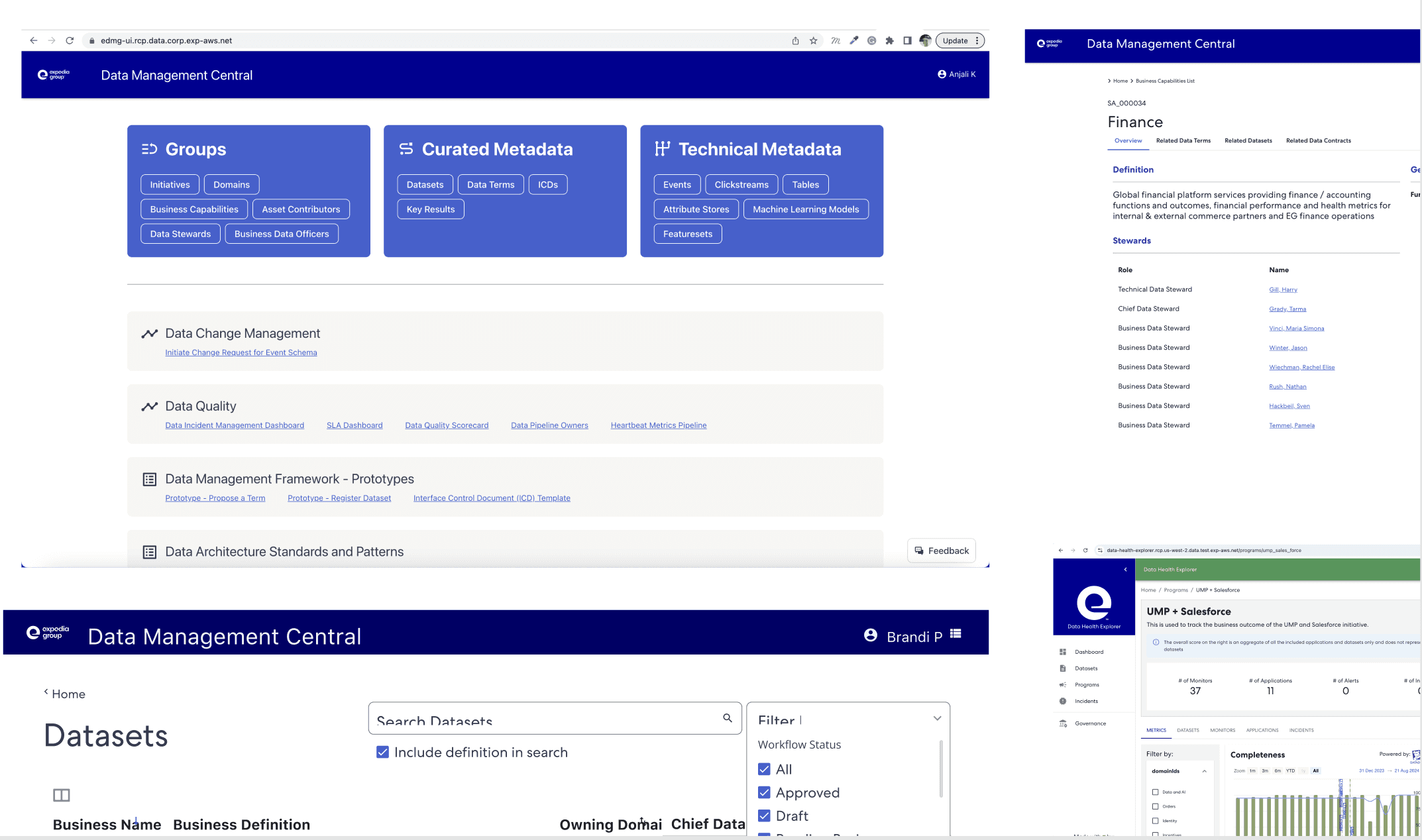1422x840 pixels.
Task: Click the magnifier icon in Search Datasets
Action: coord(728,718)
